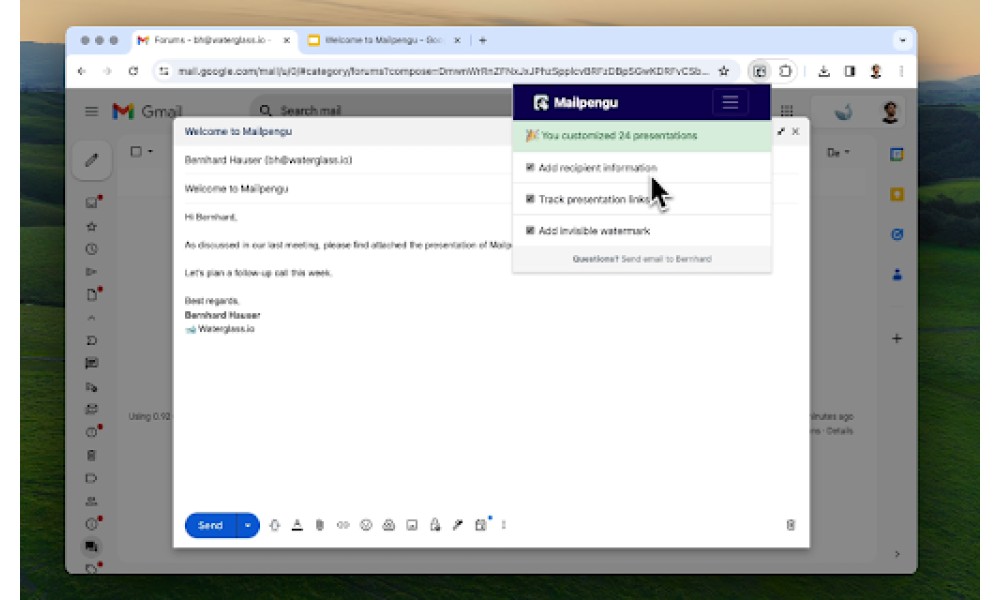Open tab search dropdown chevron
The width and height of the screenshot is (1000, 600).
point(902,40)
